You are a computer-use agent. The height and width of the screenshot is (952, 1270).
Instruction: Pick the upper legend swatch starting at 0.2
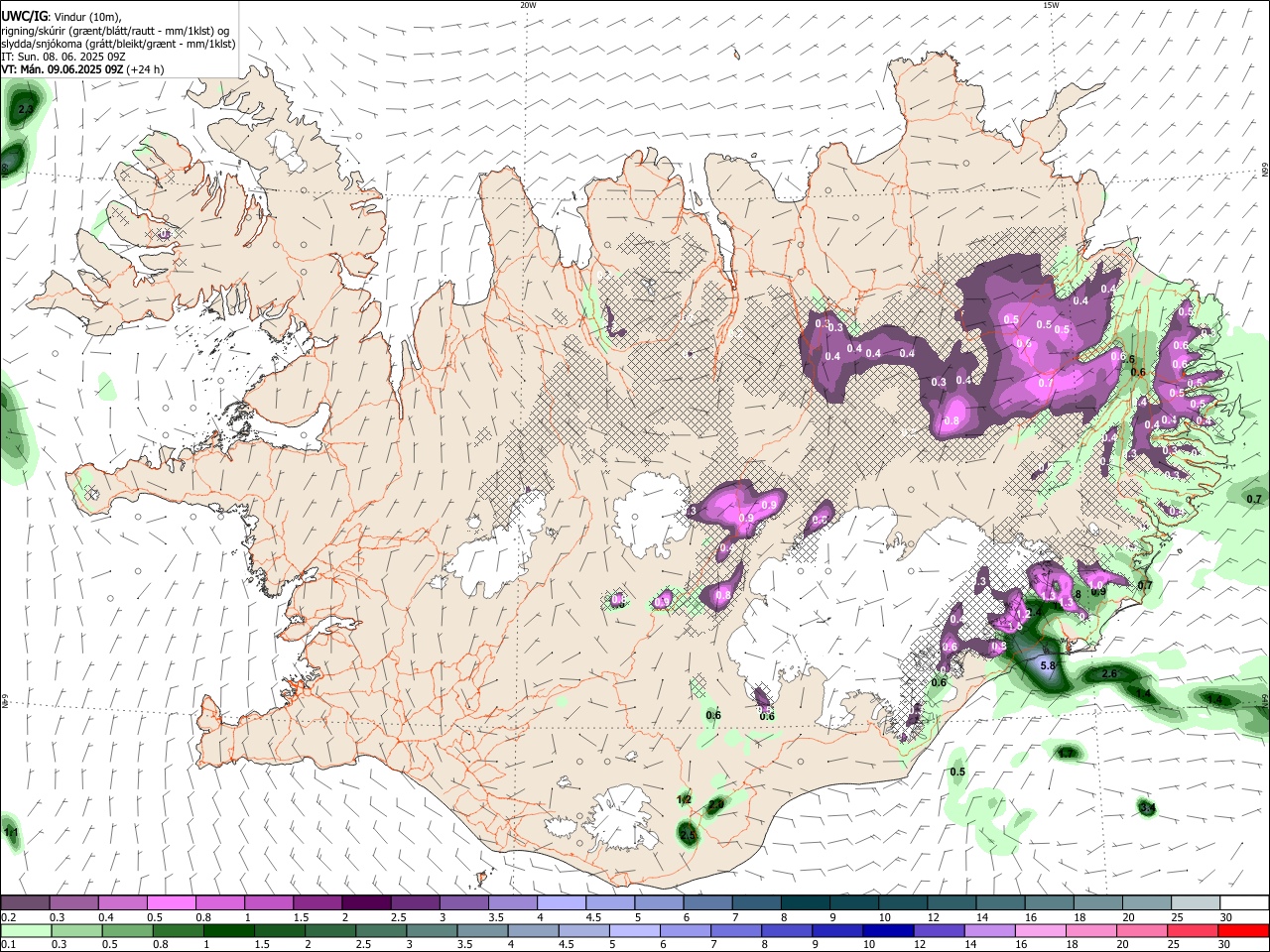(x=25, y=903)
